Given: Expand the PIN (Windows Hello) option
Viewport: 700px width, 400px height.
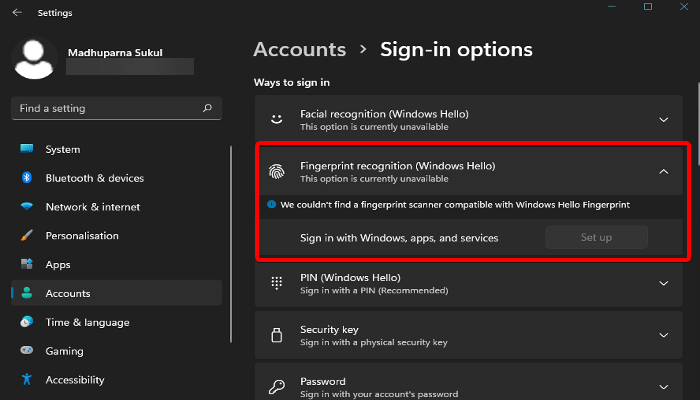Looking at the screenshot, I should 663,283.
